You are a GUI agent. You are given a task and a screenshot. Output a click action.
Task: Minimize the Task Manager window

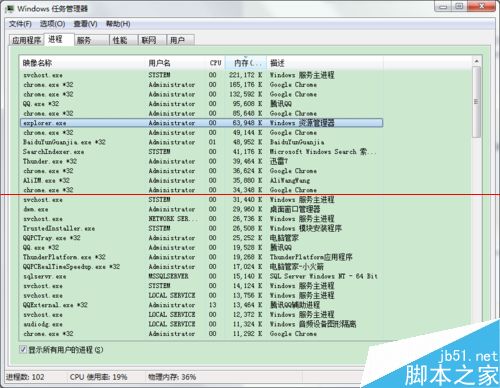(443, 6)
